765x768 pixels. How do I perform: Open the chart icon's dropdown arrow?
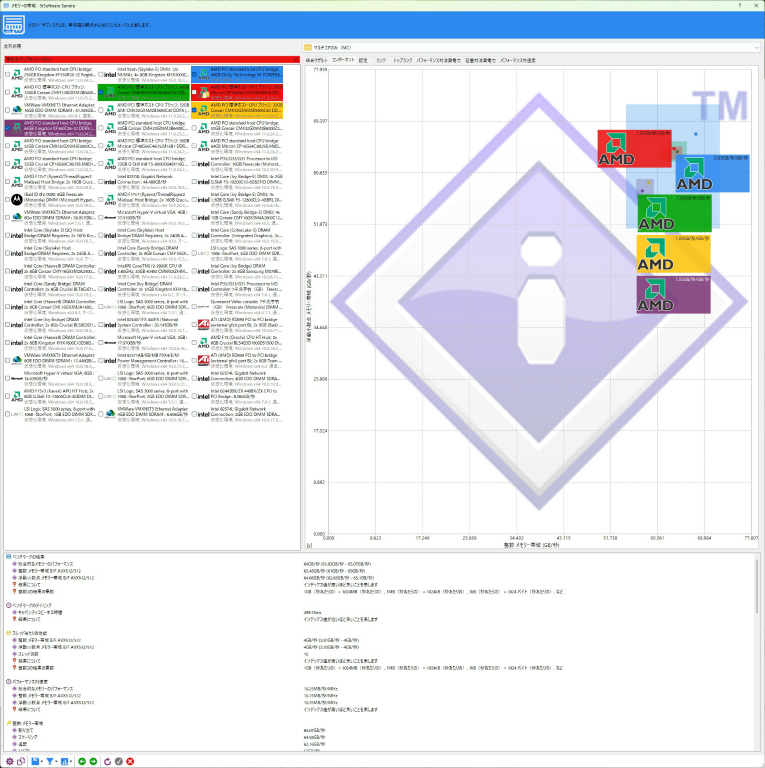pyautogui.click(x=71, y=761)
